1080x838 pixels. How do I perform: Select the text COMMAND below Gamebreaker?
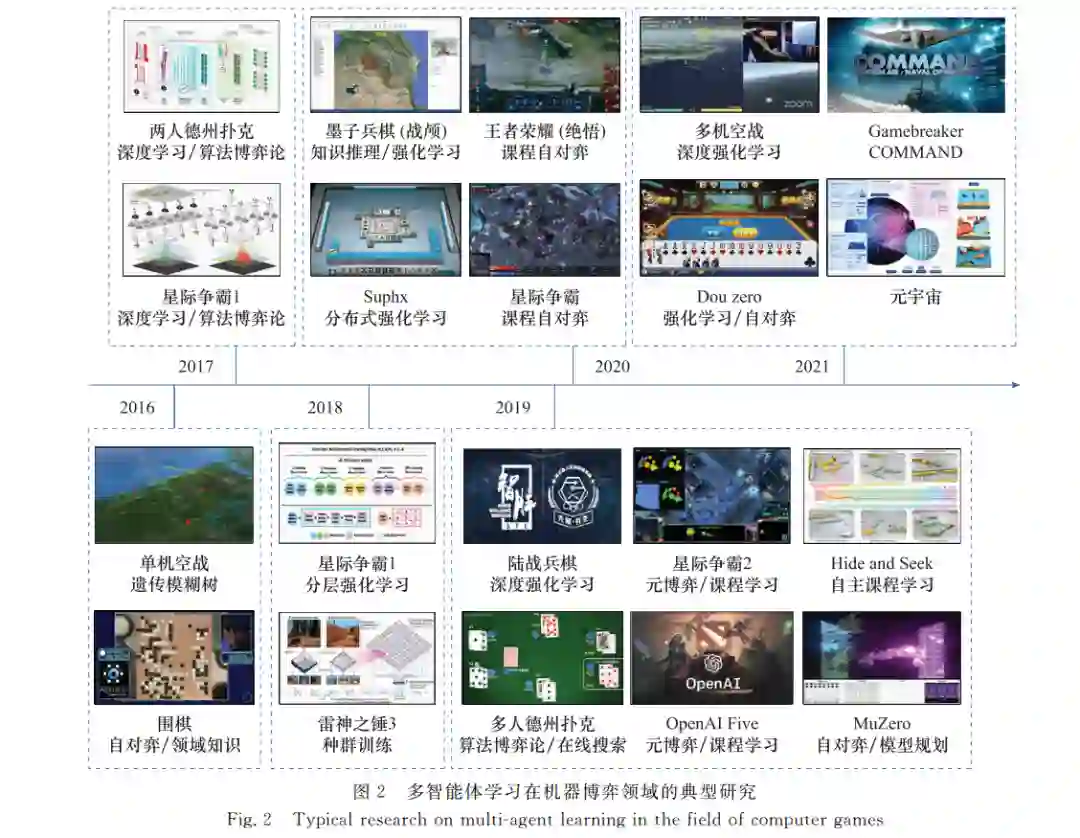[x=915, y=152]
